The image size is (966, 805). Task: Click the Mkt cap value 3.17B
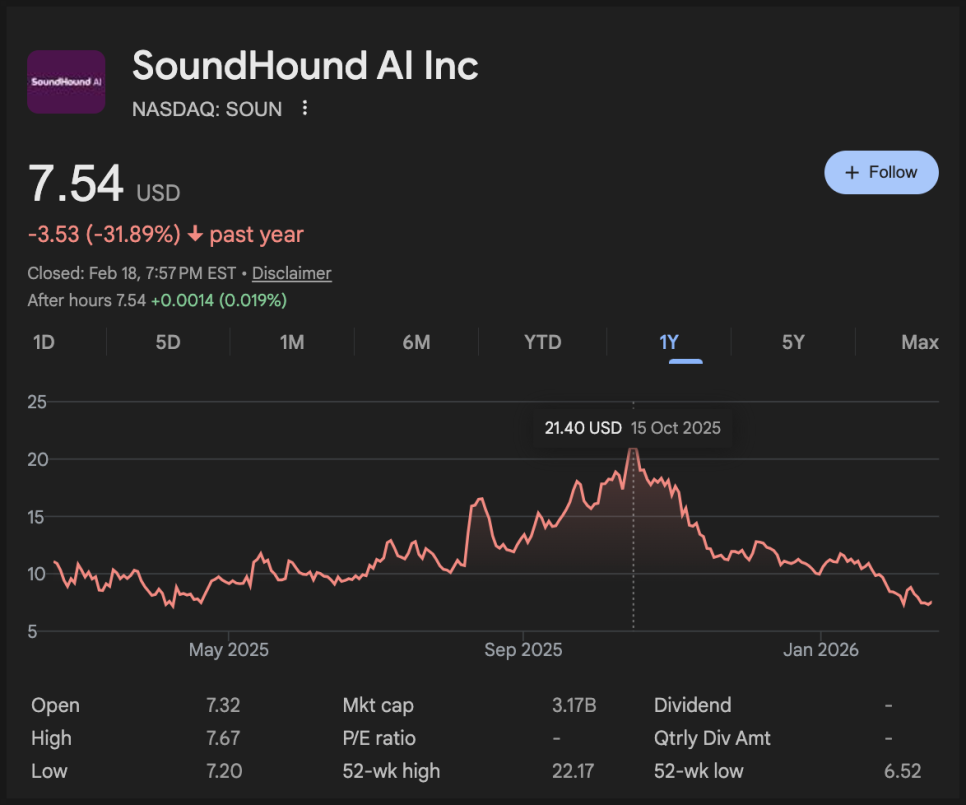pyautogui.click(x=574, y=705)
